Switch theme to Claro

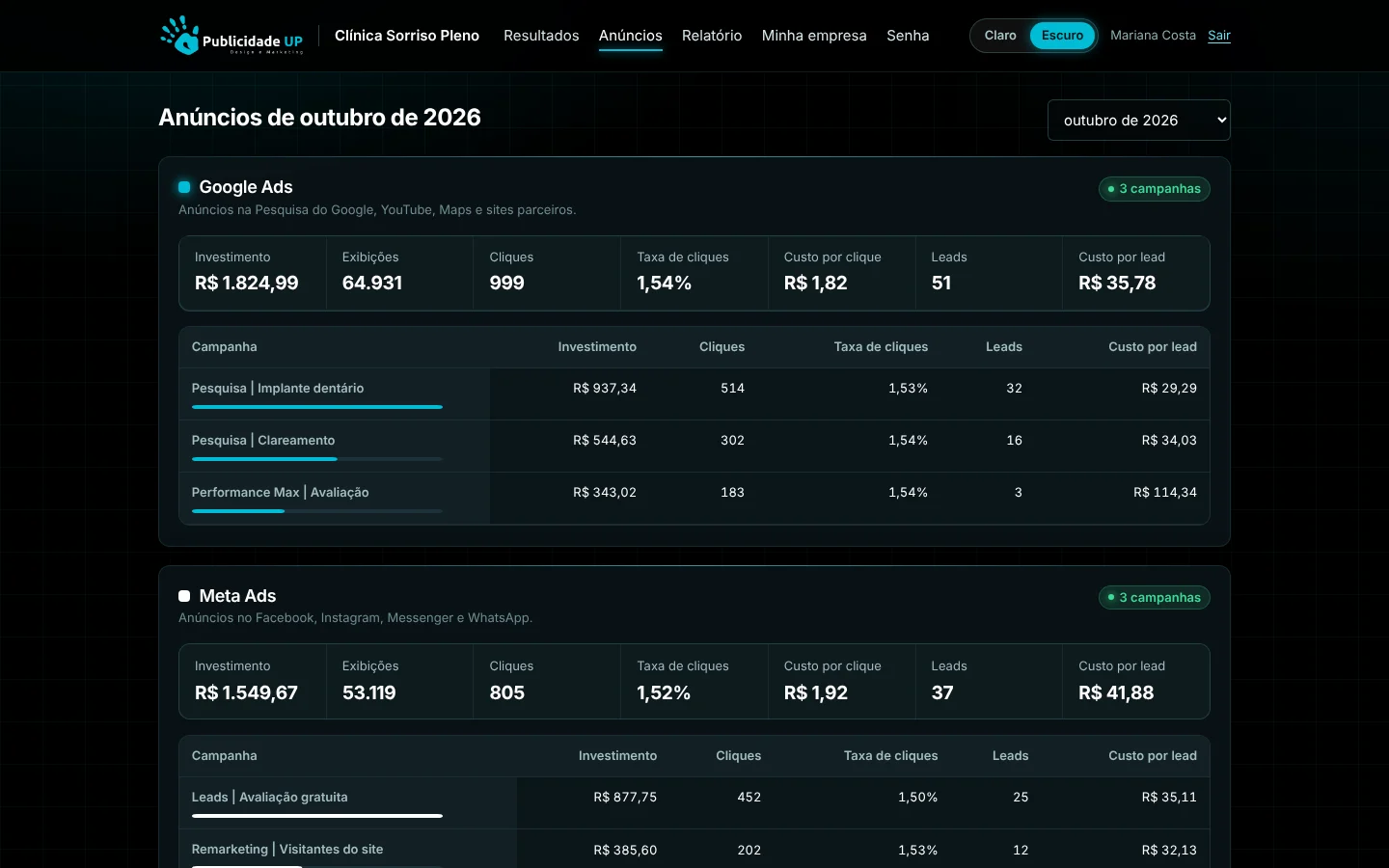(1000, 36)
